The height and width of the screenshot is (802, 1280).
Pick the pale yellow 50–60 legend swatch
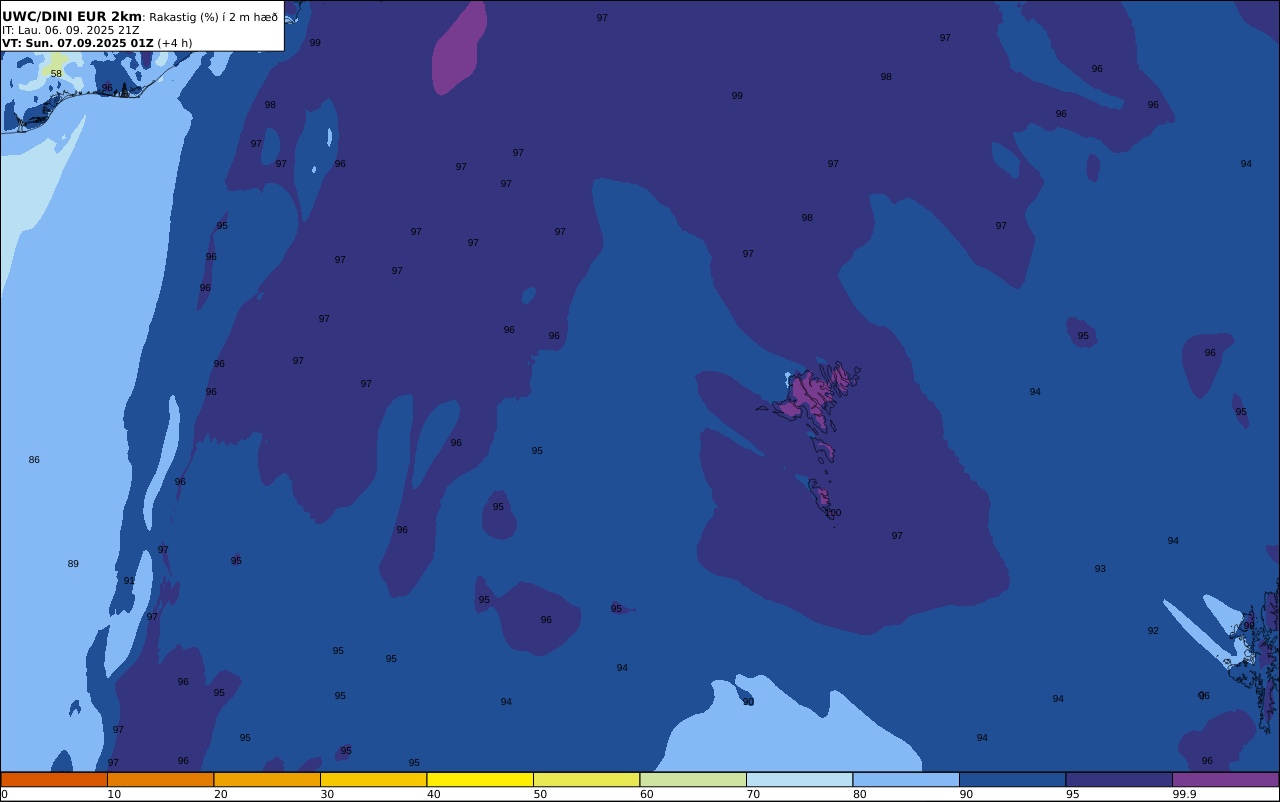tap(586, 779)
